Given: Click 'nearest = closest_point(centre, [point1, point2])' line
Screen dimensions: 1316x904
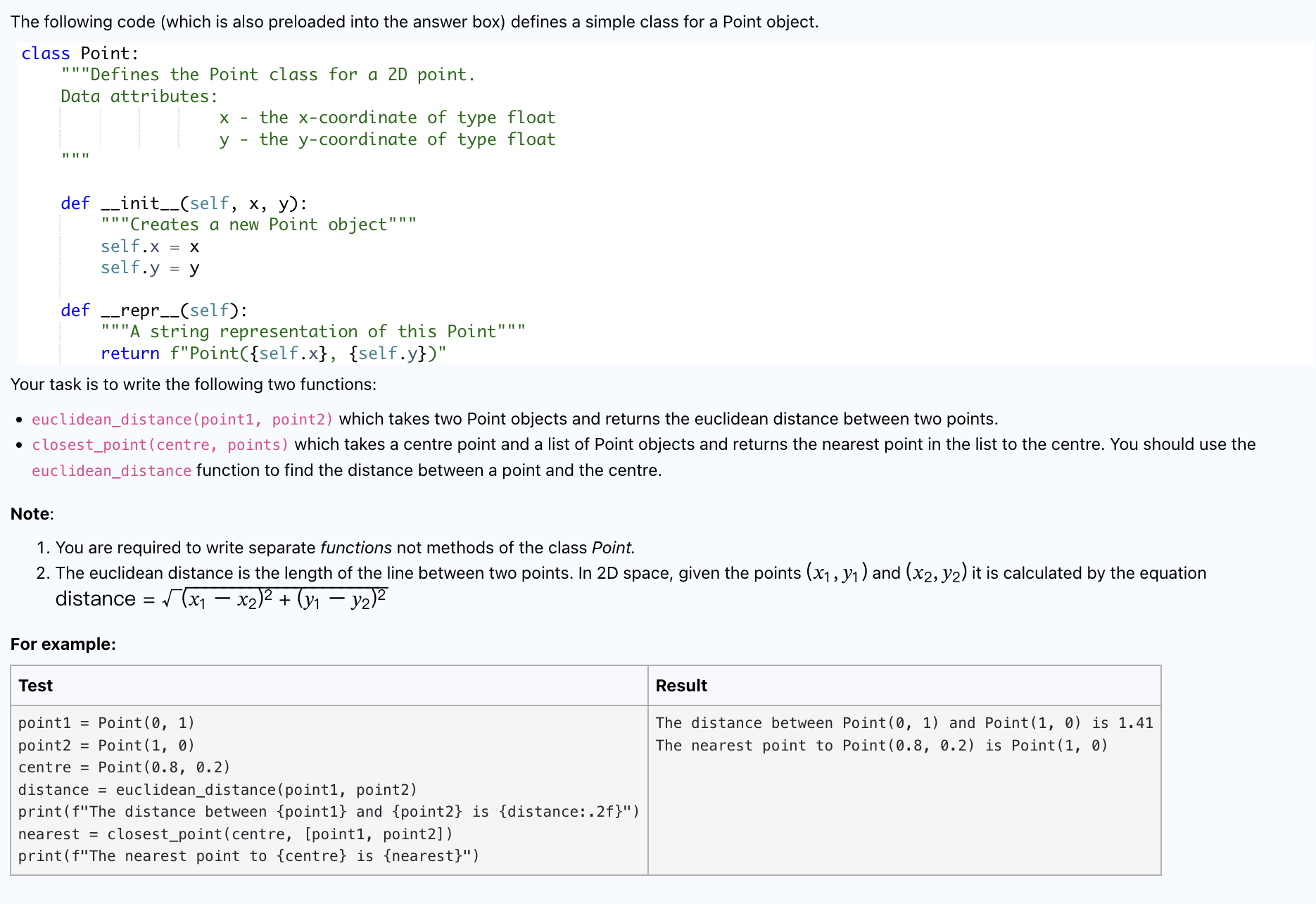Looking at the screenshot, I should 235,834.
